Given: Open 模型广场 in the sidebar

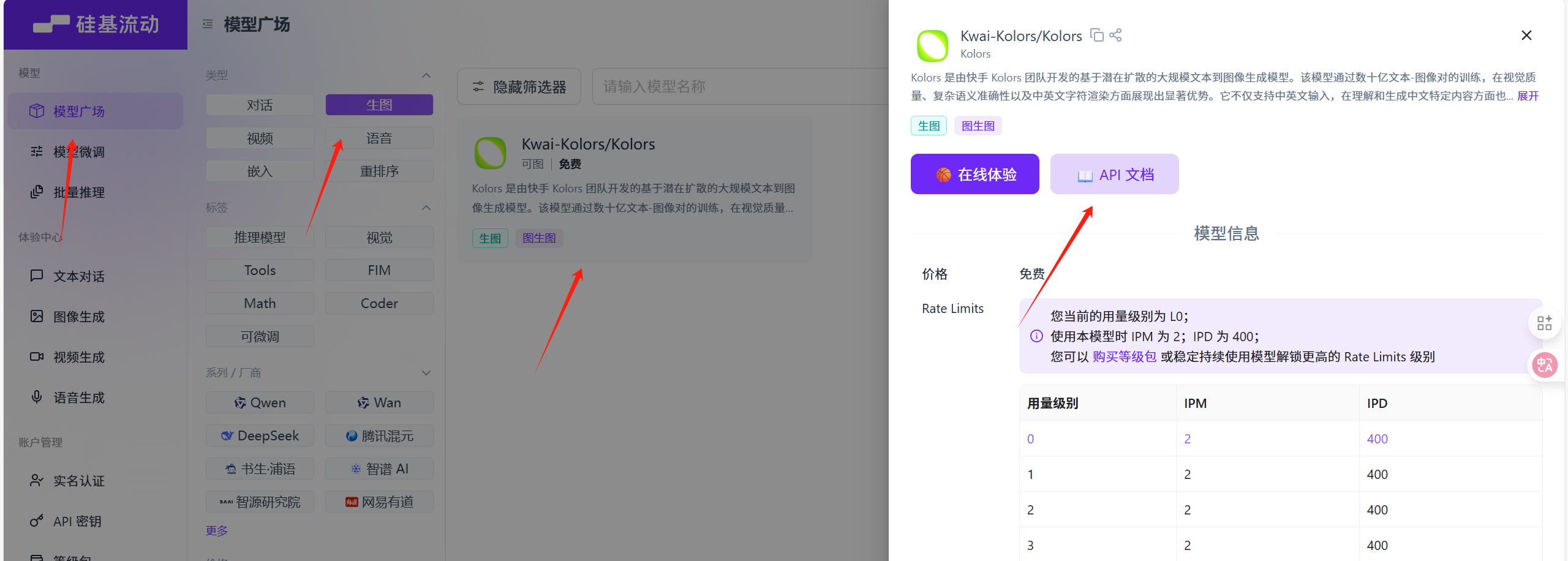Looking at the screenshot, I should click(95, 111).
